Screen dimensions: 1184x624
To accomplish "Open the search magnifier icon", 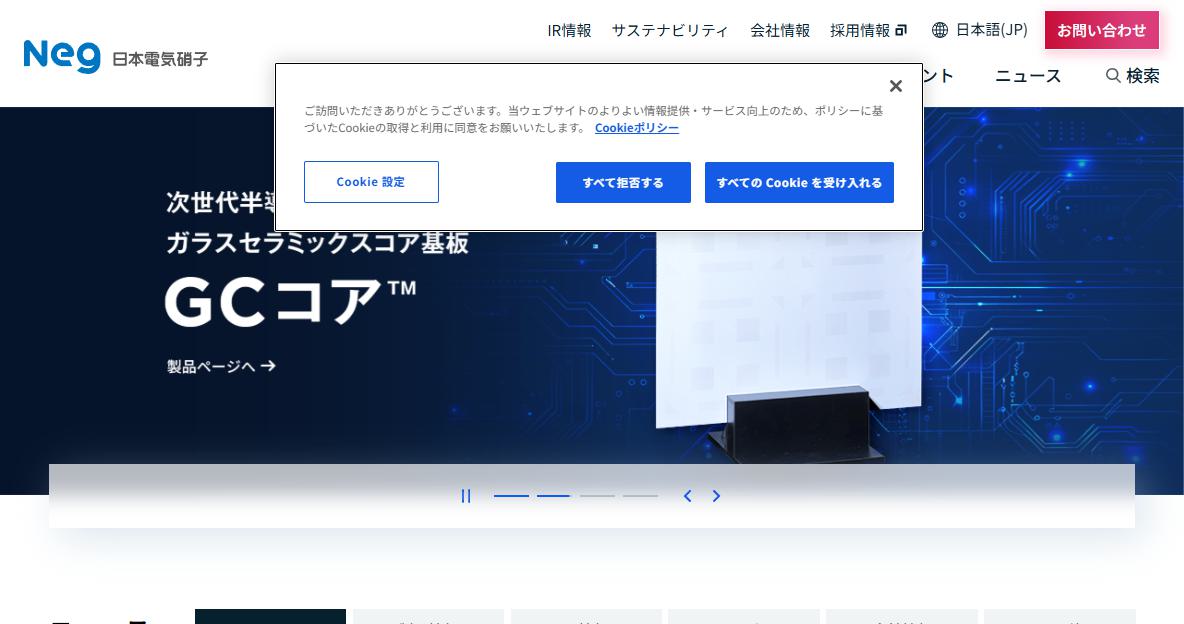I will click(1112, 76).
